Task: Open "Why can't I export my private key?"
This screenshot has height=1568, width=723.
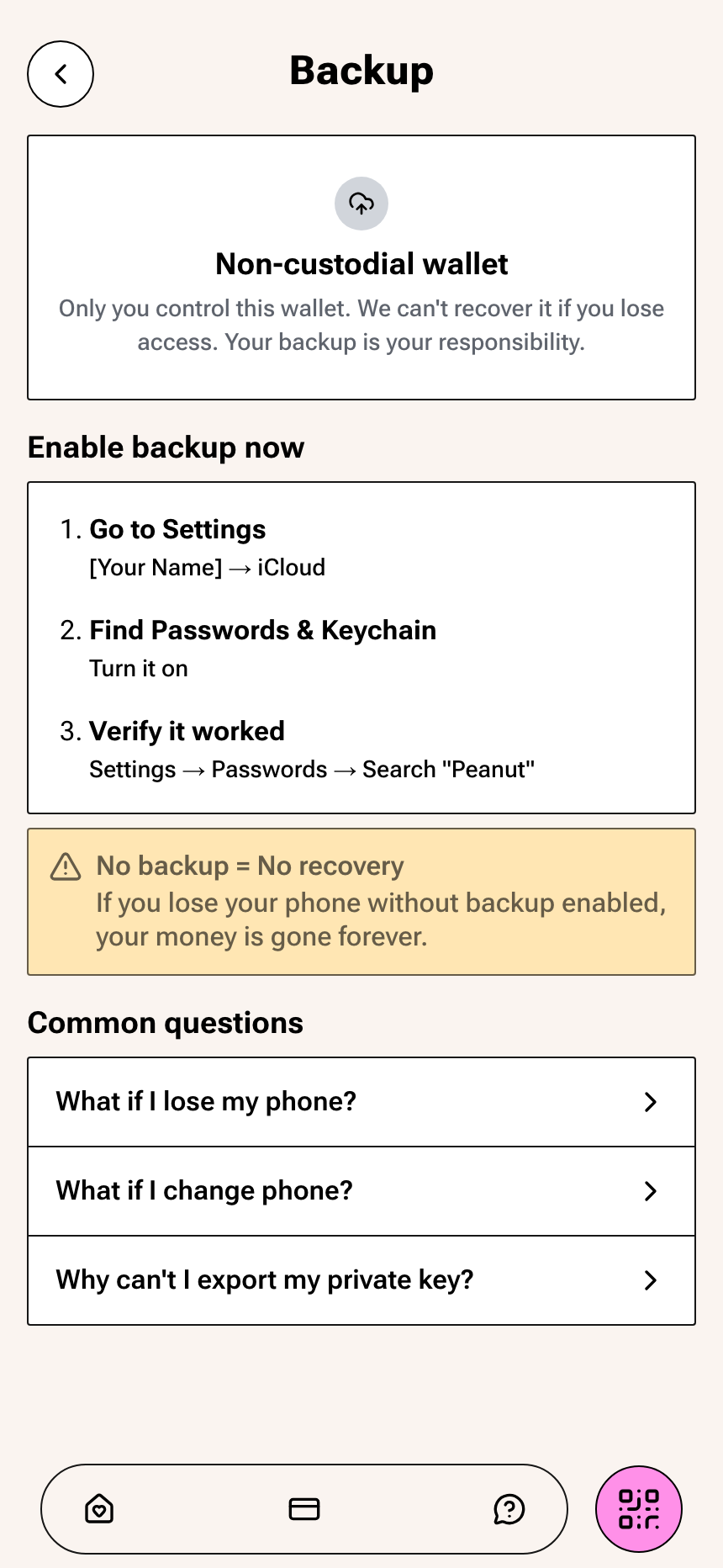Action: tap(361, 1280)
